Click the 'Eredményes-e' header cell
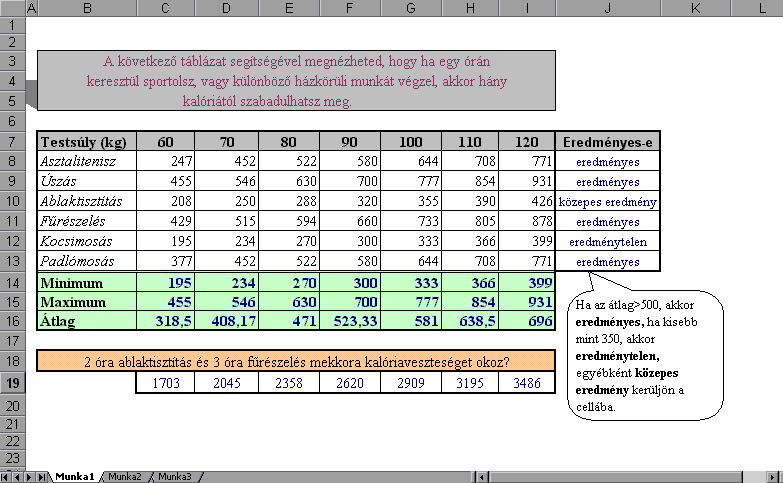 pyautogui.click(x=608, y=142)
